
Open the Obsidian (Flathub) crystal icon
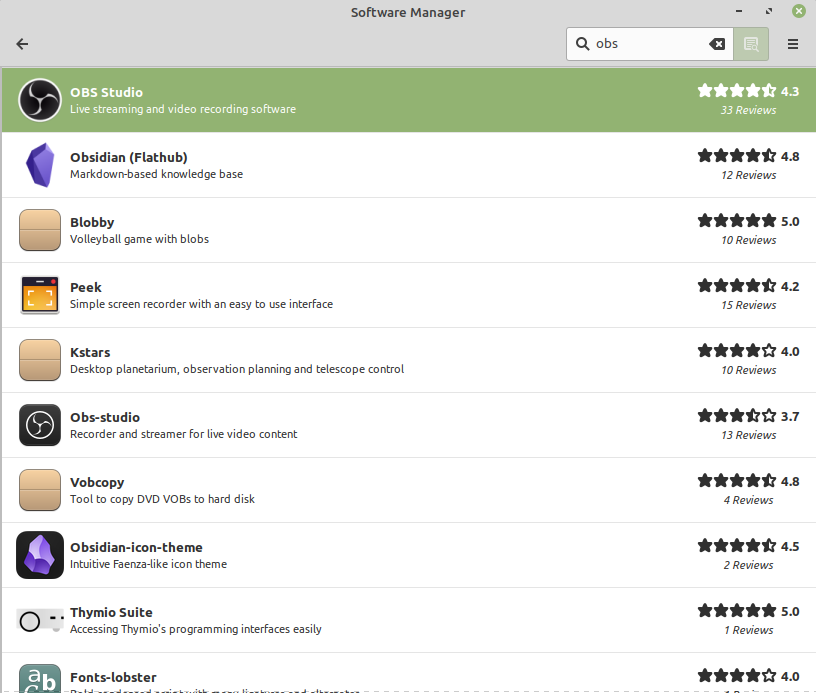click(x=40, y=165)
